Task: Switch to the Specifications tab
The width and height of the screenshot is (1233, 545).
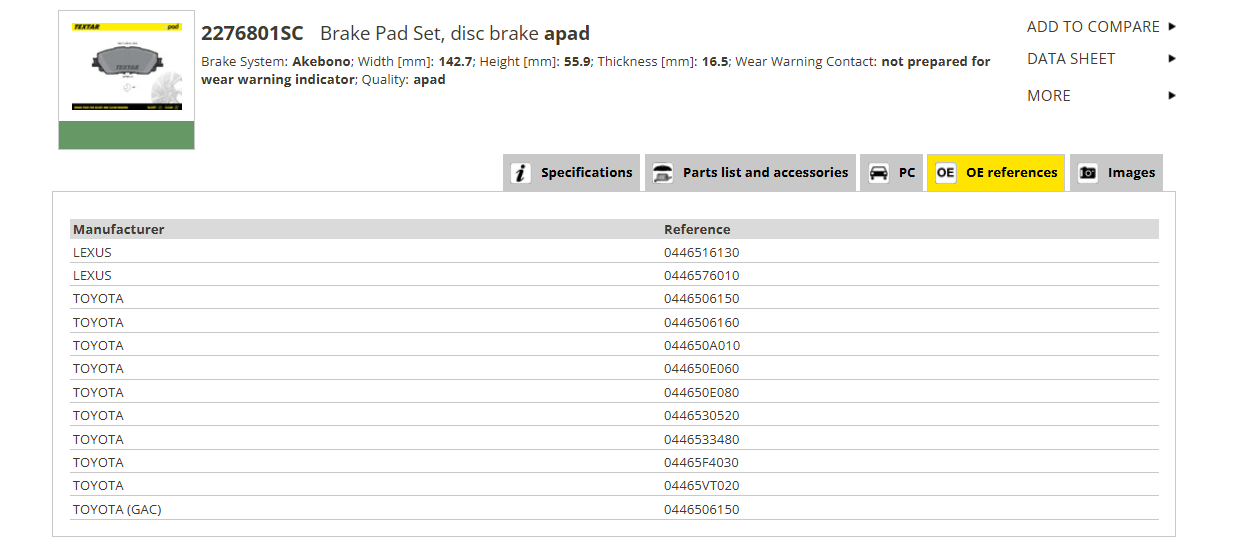Action: (572, 173)
